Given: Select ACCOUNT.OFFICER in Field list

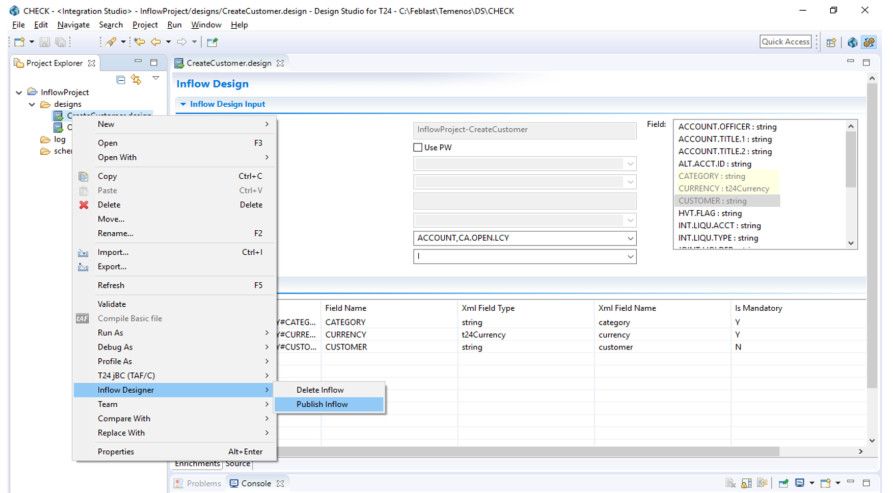Looking at the screenshot, I should [x=727, y=127].
